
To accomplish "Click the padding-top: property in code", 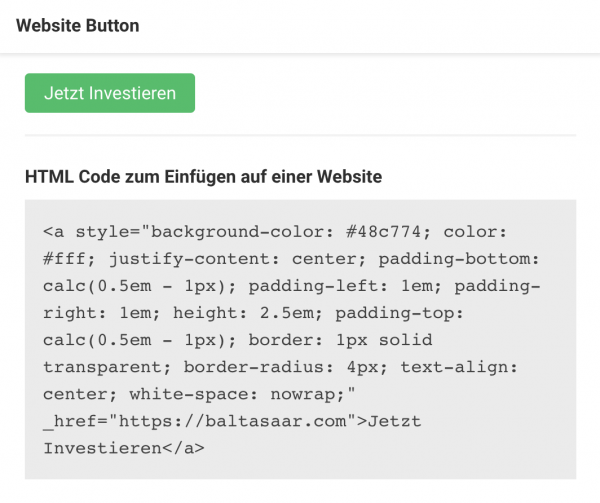I will tap(399, 313).
